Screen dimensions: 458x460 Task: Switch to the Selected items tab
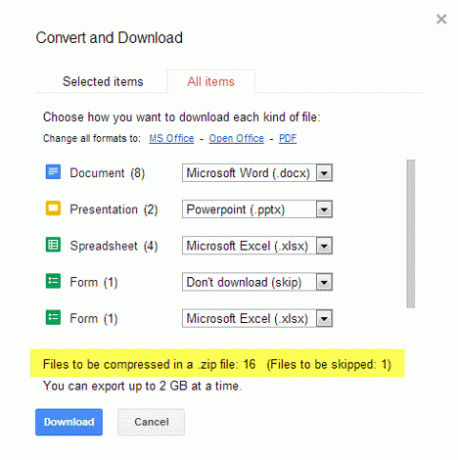103,81
